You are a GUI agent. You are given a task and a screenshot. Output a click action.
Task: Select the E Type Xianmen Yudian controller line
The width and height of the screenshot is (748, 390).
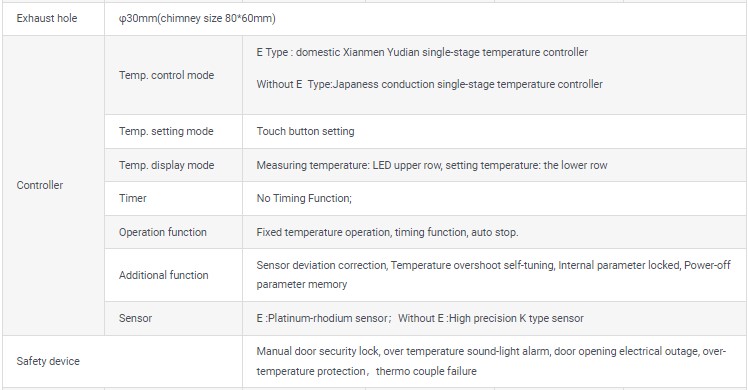tap(422, 52)
